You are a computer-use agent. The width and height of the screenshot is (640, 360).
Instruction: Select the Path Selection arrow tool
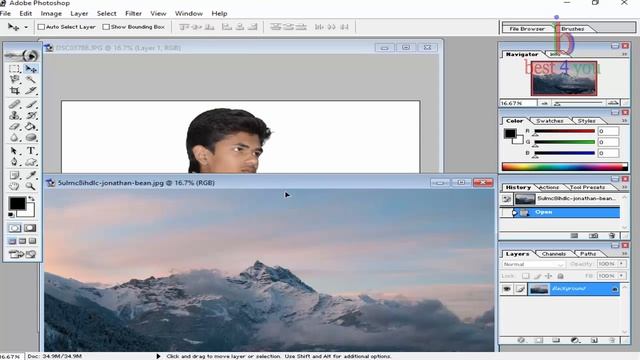(14, 151)
